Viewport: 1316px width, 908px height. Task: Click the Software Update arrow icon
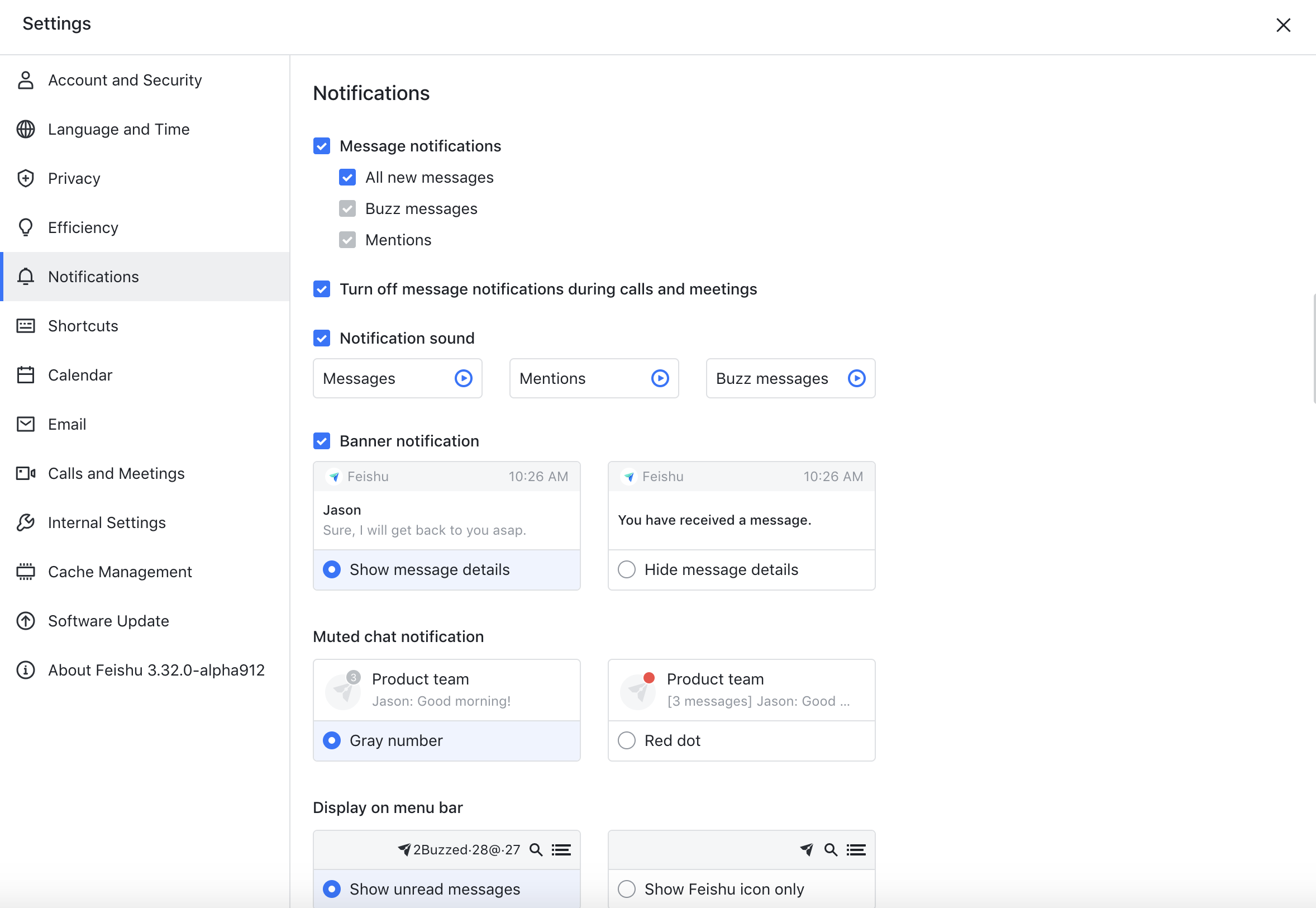click(x=26, y=621)
